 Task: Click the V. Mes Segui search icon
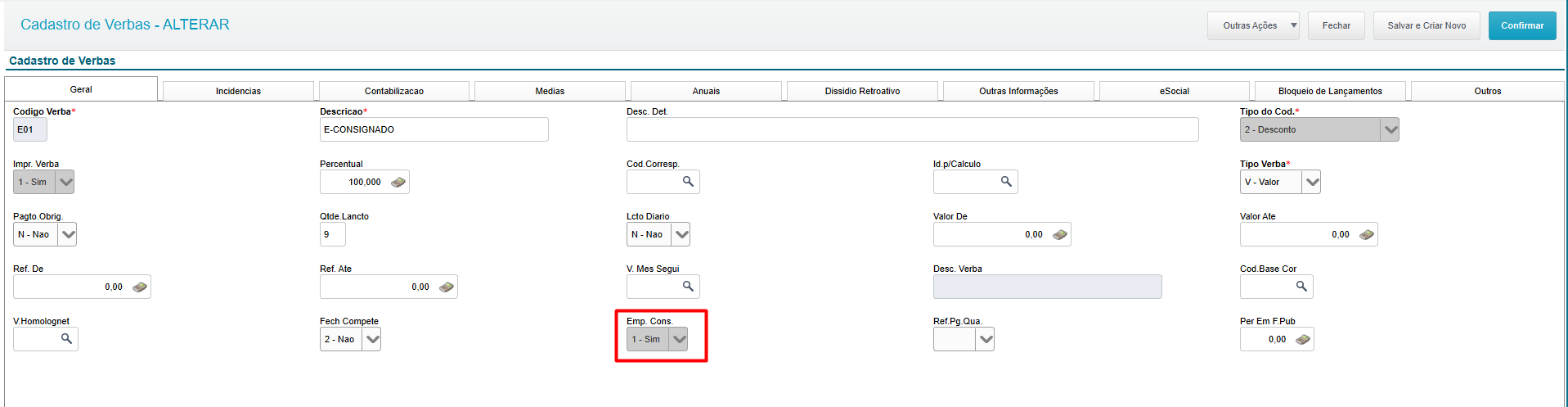[688, 287]
